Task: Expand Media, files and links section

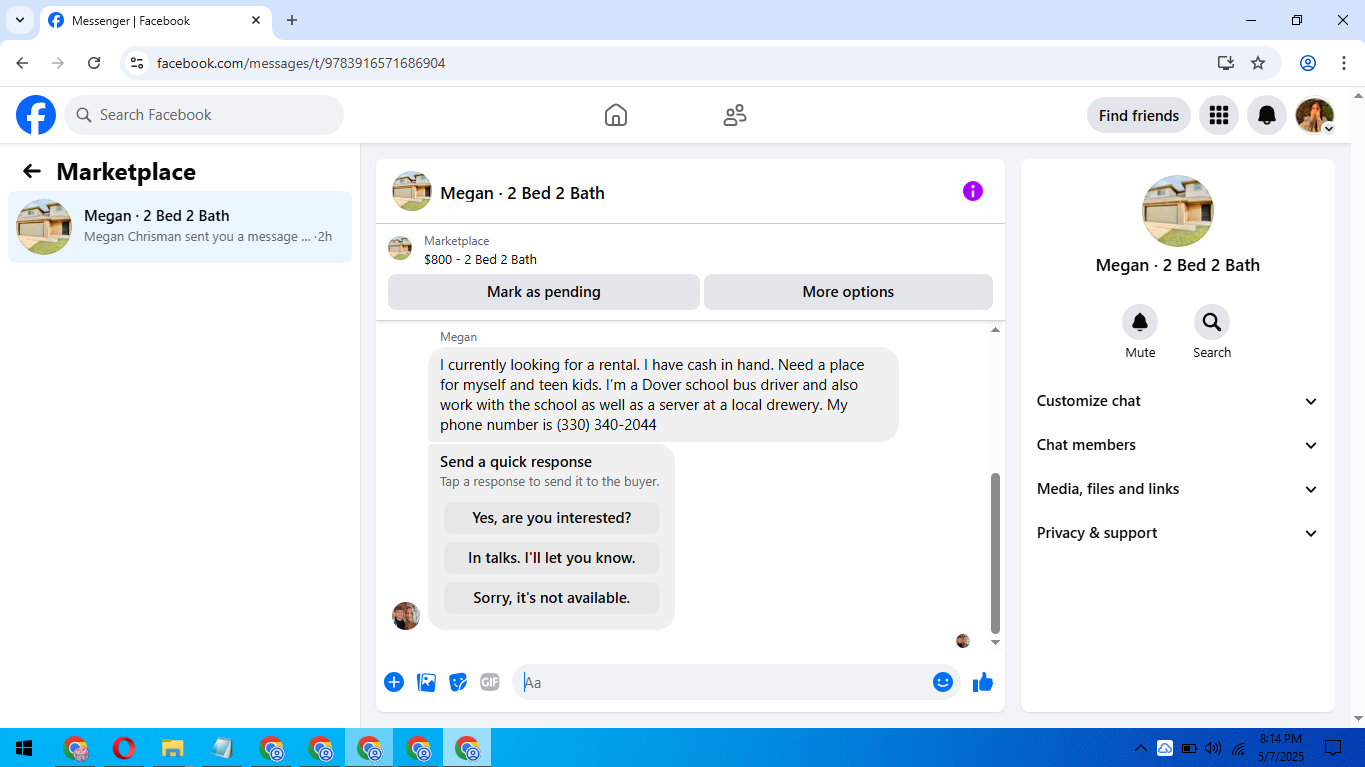Action: tap(1177, 489)
